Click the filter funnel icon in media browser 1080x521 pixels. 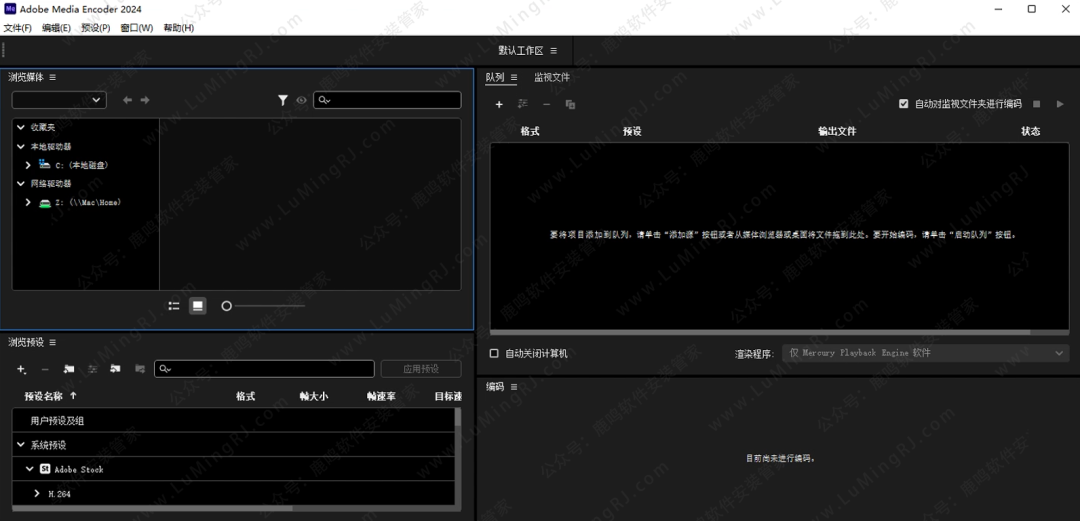click(283, 100)
